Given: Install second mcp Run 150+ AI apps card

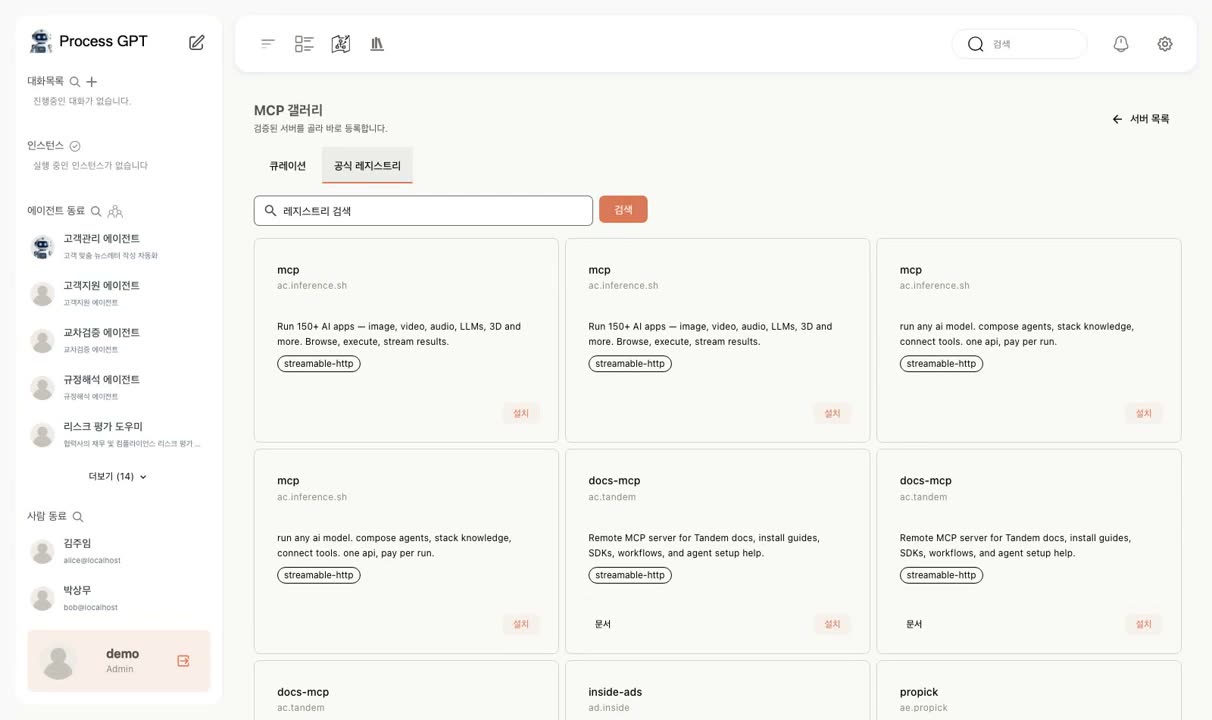Looking at the screenshot, I should 832,413.
